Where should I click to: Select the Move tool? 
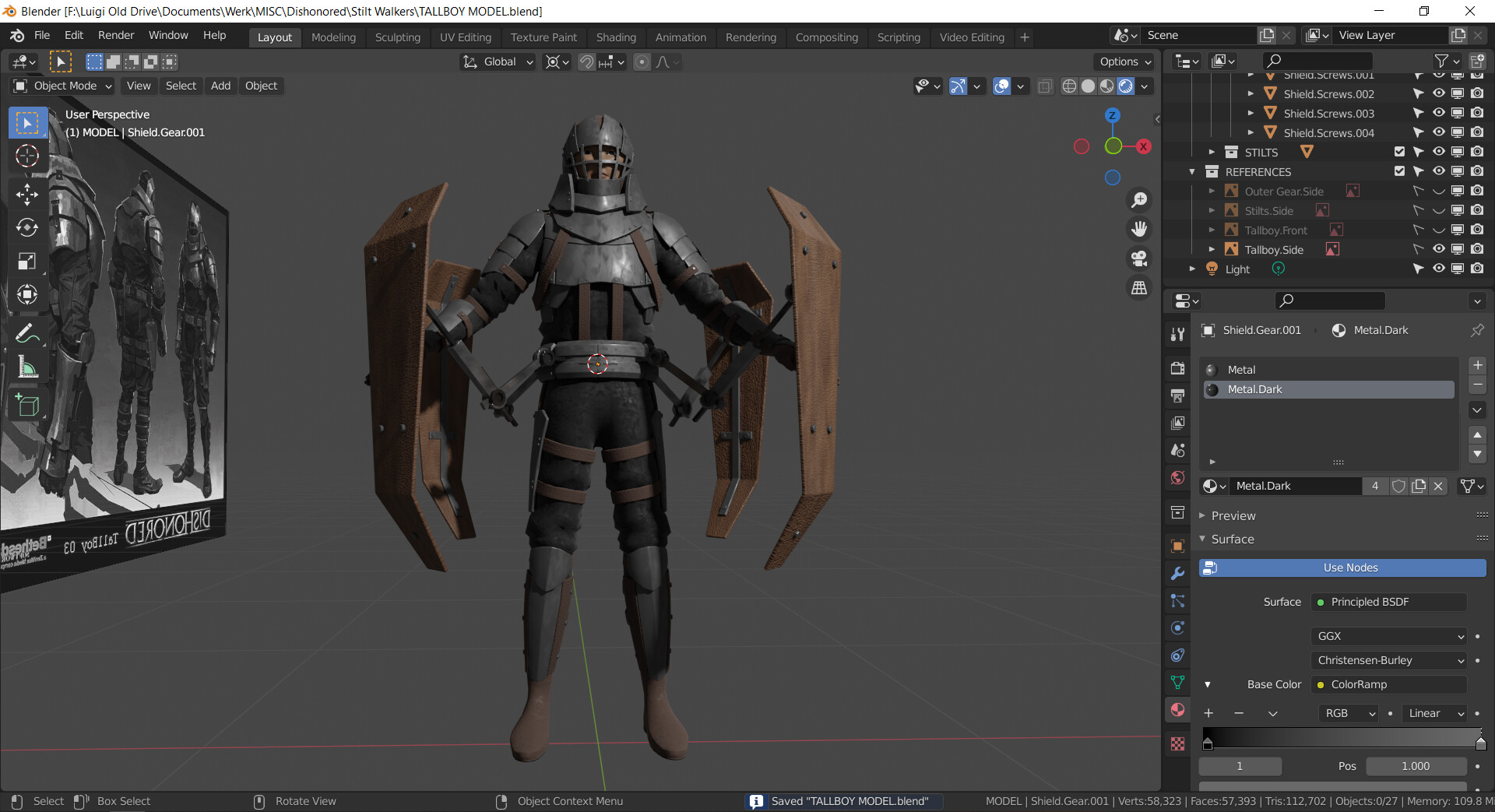27,194
